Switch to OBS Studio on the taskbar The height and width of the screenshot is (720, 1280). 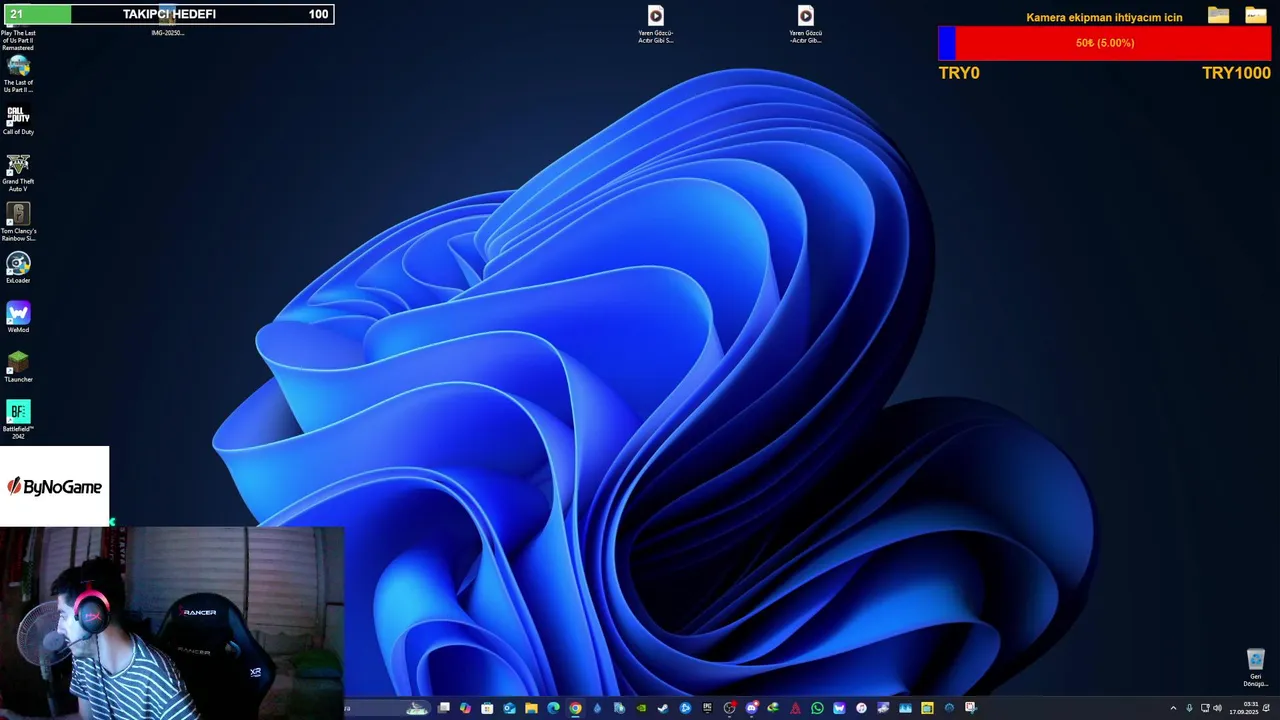click(x=729, y=708)
